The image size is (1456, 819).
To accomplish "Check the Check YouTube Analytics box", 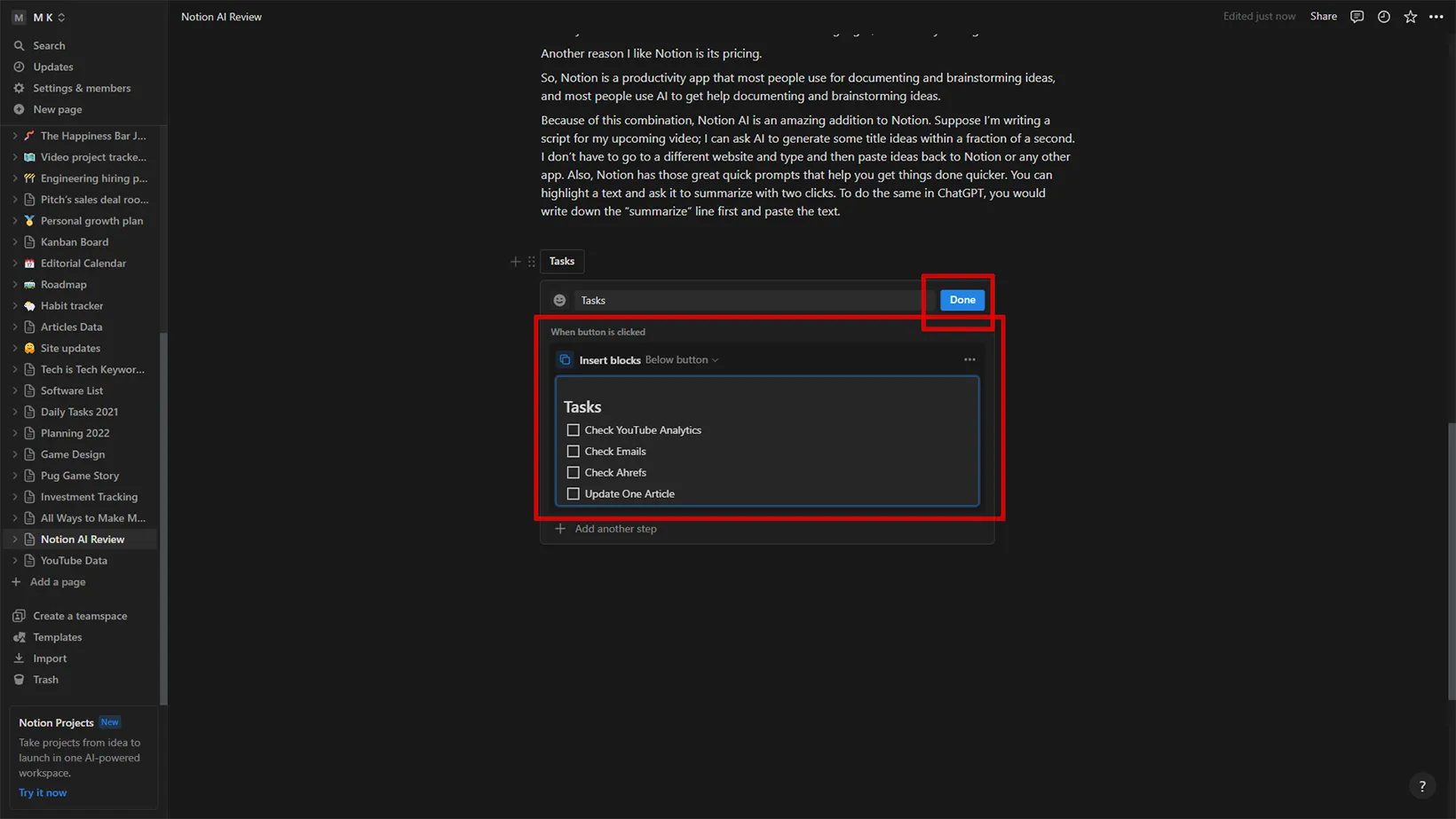I will [573, 430].
